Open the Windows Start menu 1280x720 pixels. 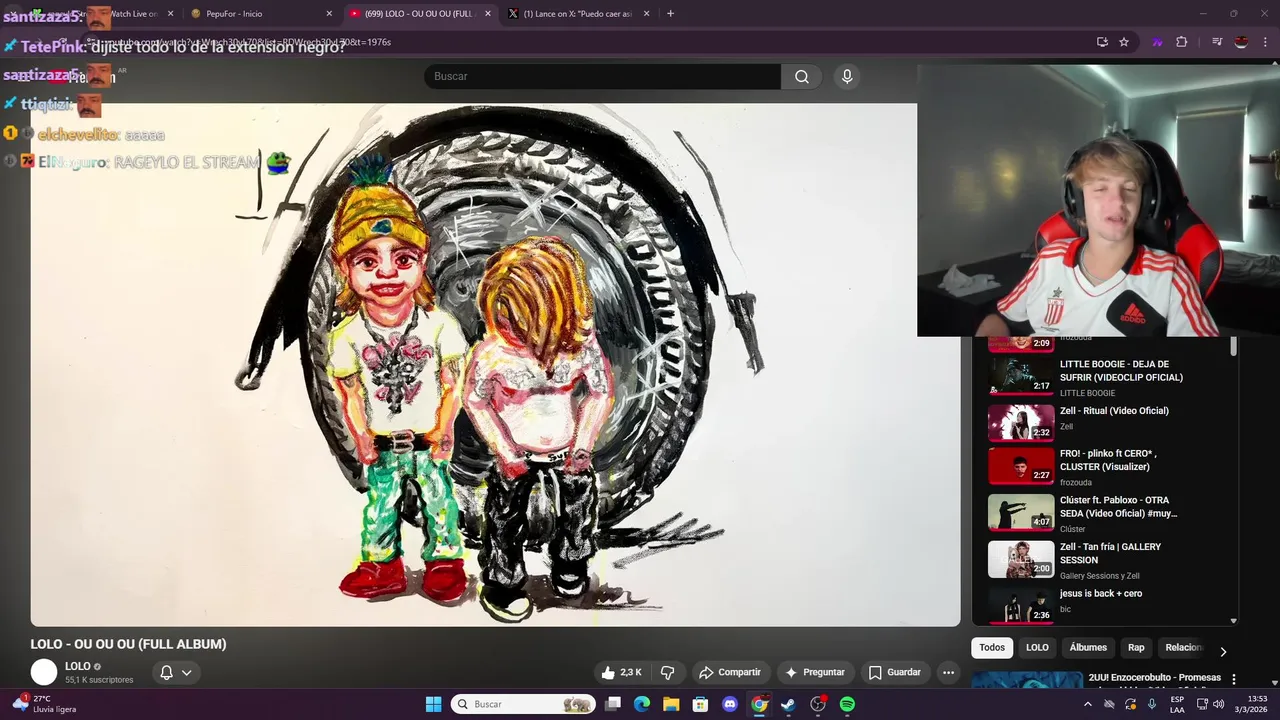[433, 704]
